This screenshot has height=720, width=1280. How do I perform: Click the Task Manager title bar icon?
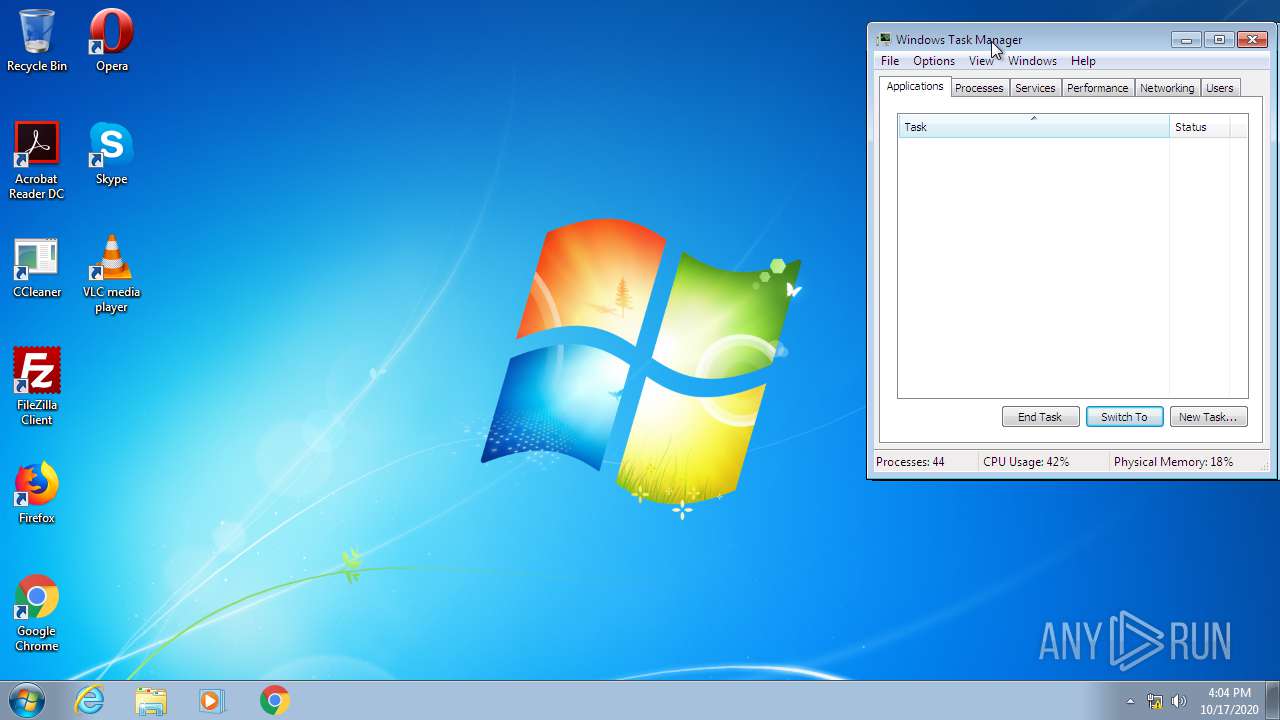tap(884, 40)
